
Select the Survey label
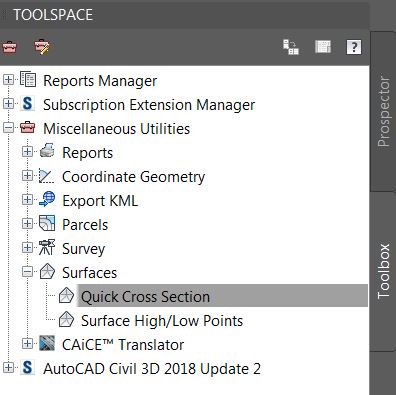click(x=83, y=249)
